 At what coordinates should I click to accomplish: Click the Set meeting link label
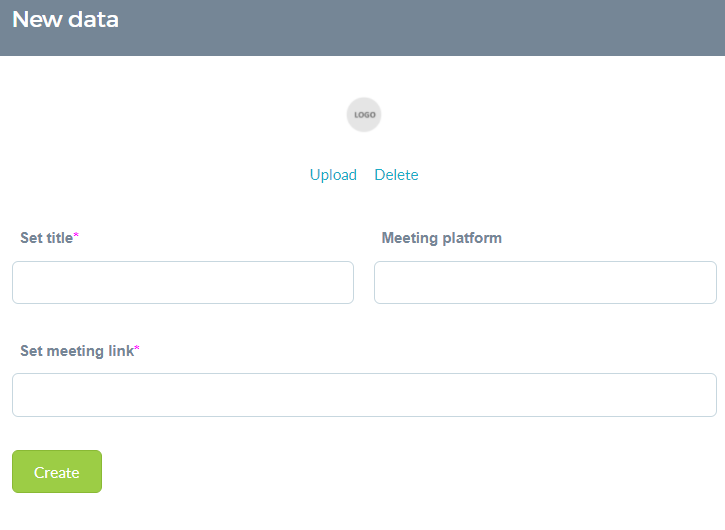(x=77, y=351)
